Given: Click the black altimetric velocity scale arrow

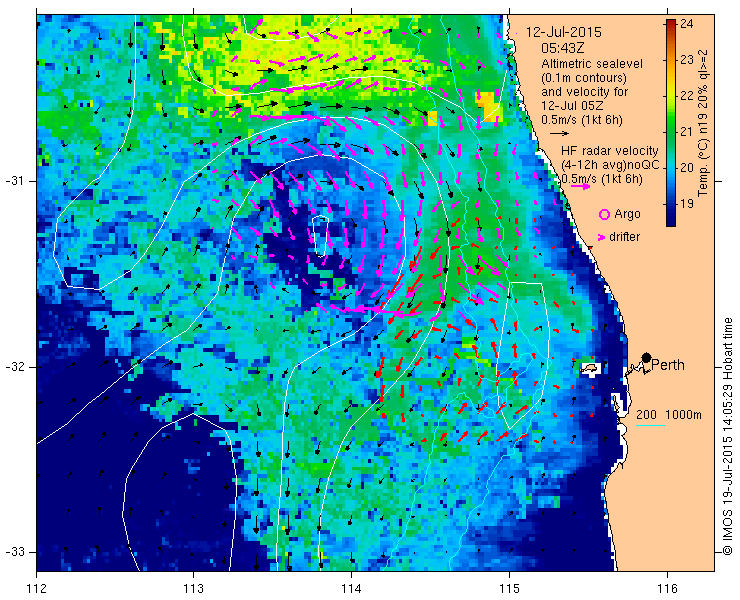Looking at the screenshot, I should 560,134.
